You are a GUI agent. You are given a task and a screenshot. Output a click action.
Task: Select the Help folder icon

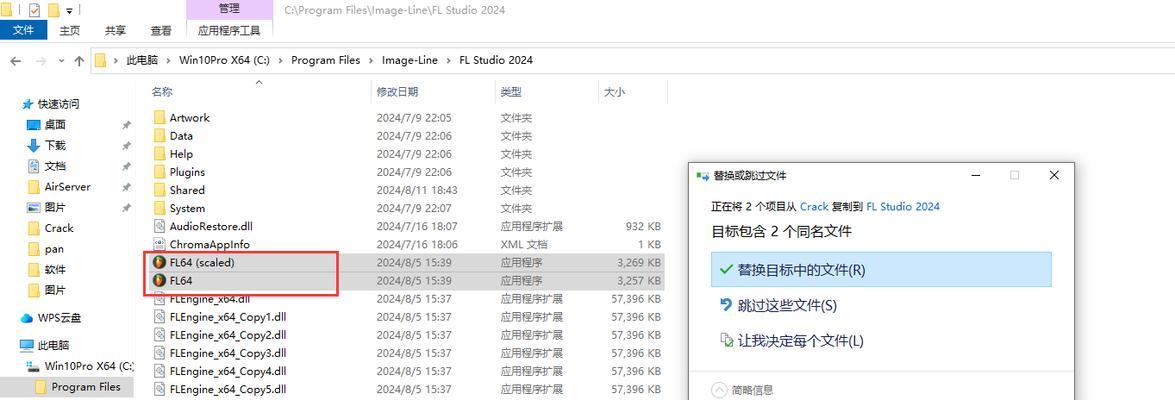pos(159,154)
